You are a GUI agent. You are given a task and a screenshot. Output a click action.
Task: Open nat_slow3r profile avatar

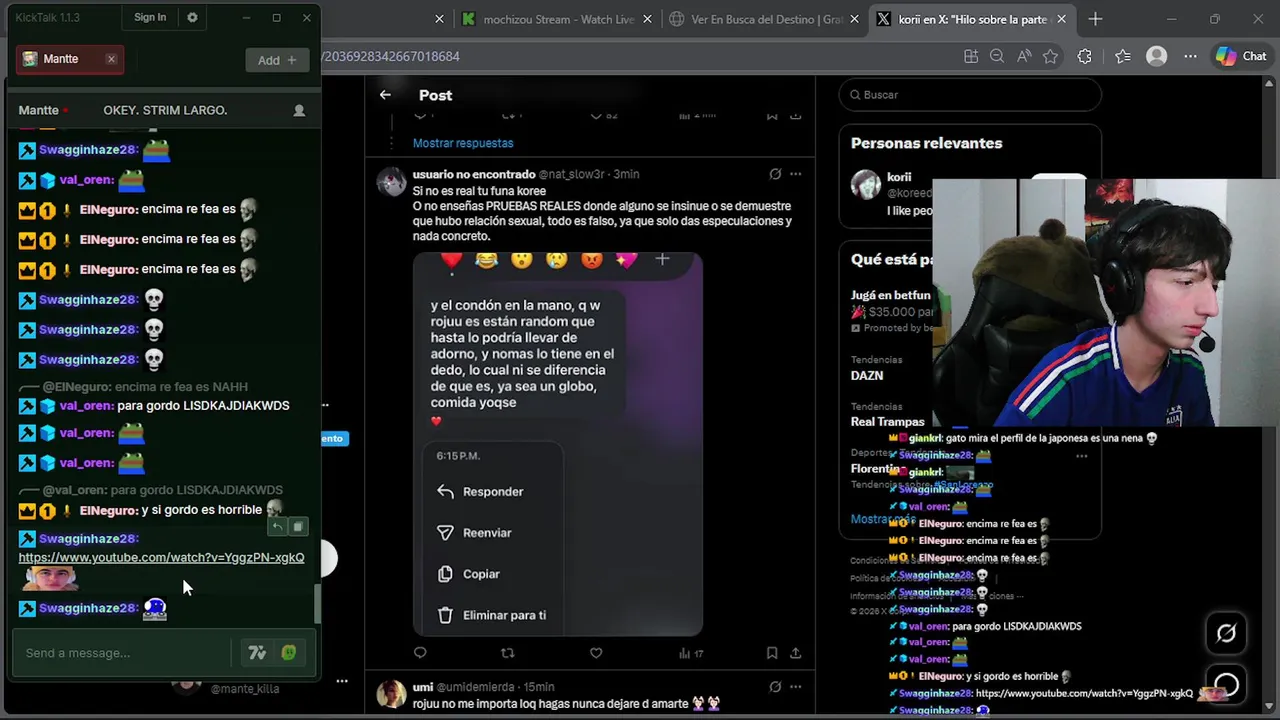click(391, 181)
